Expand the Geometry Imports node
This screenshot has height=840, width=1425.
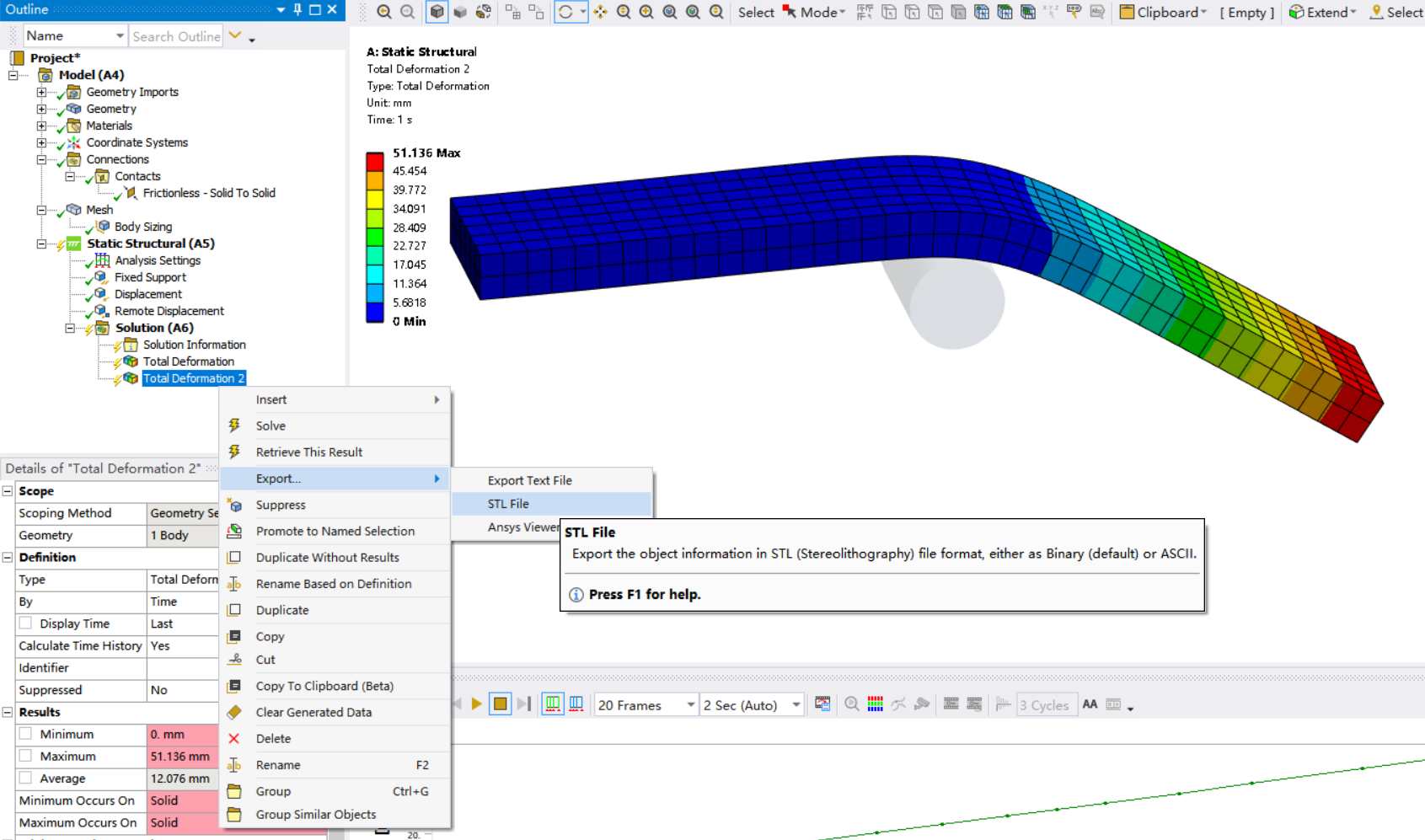(41, 92)
